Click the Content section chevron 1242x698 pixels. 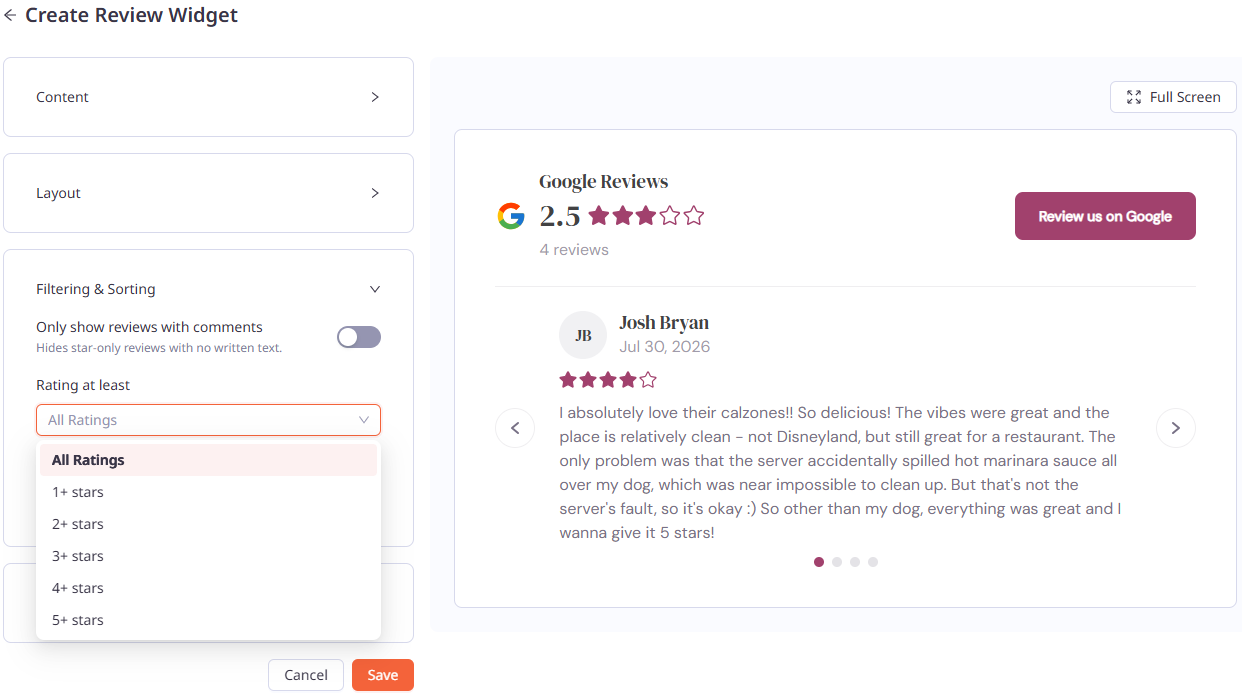click(375, 97)
